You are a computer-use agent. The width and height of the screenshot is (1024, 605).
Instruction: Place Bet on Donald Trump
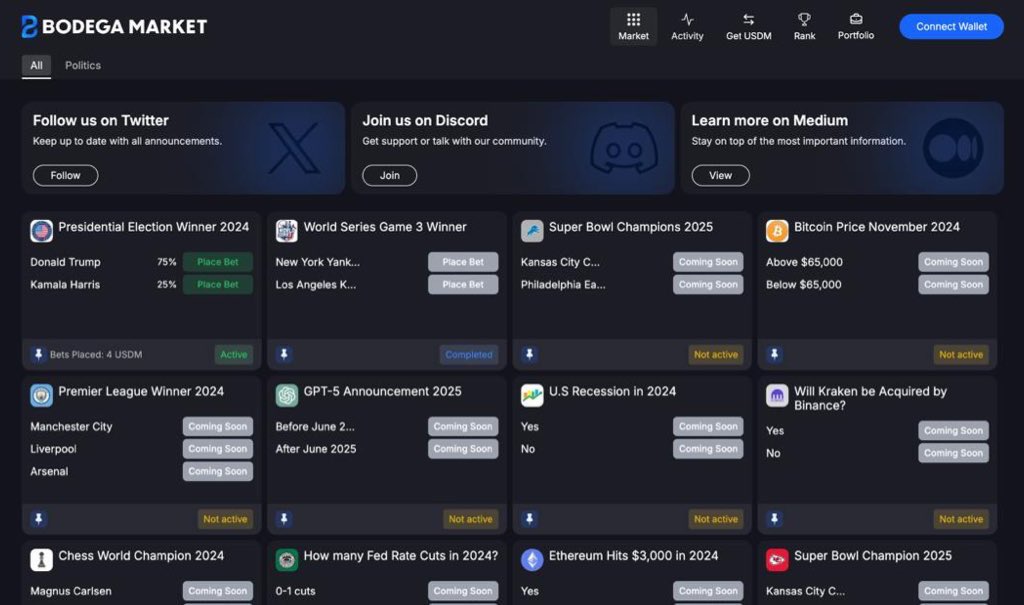tap(217, 262)
